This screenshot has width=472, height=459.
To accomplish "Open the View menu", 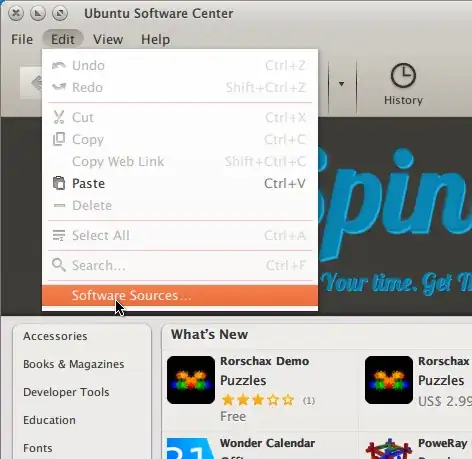I will click(x=108, y=39).
